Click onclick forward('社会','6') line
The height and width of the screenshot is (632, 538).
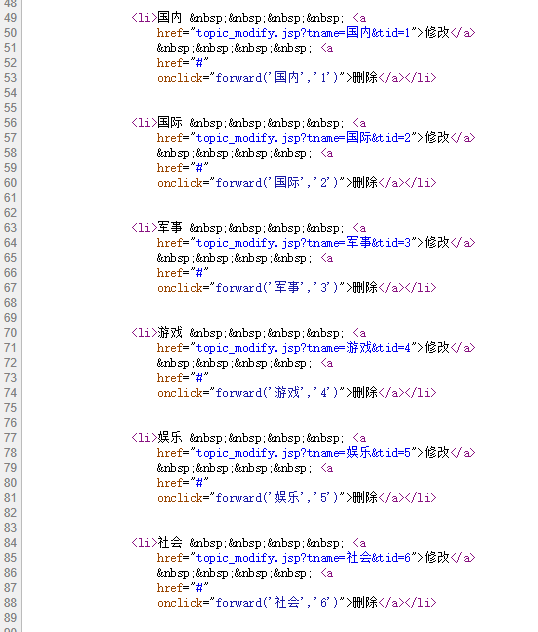[x=297, y=603]
